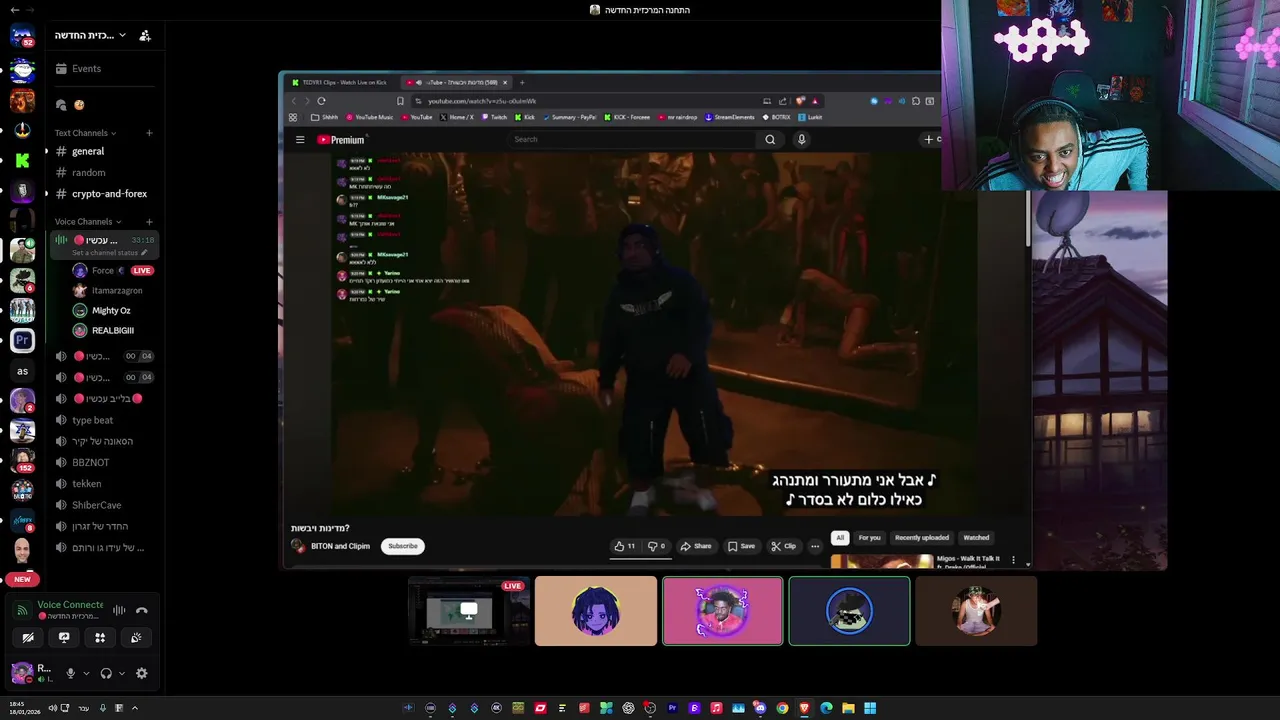Join the tekken voice channel
Viewport: 1280px width, 720px height.
point(104,484)
